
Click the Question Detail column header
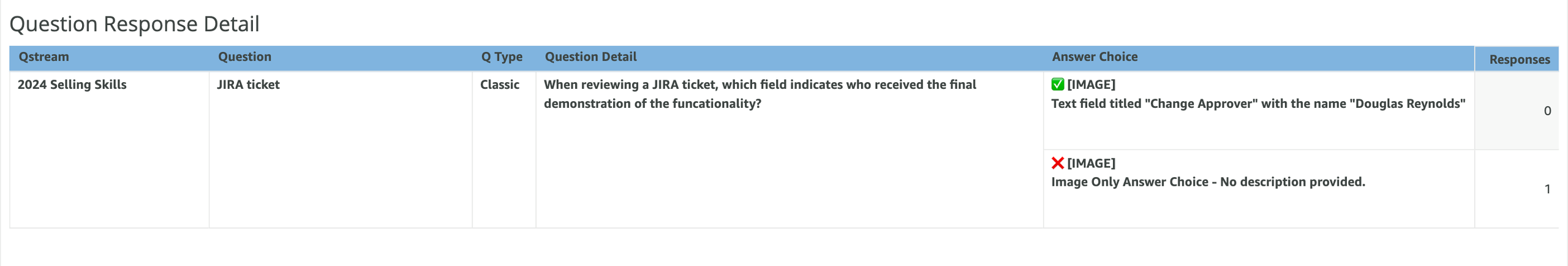tap(590, 57)
